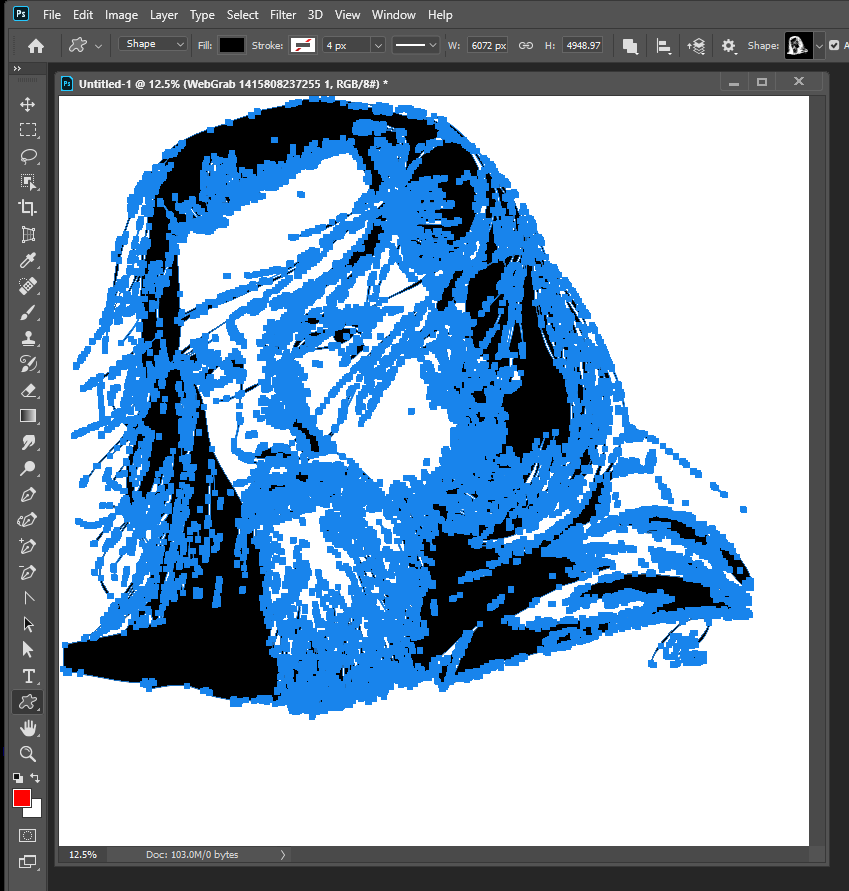849x891 pixels.
Task: Click the Home button in options bar
Action: 36,45
